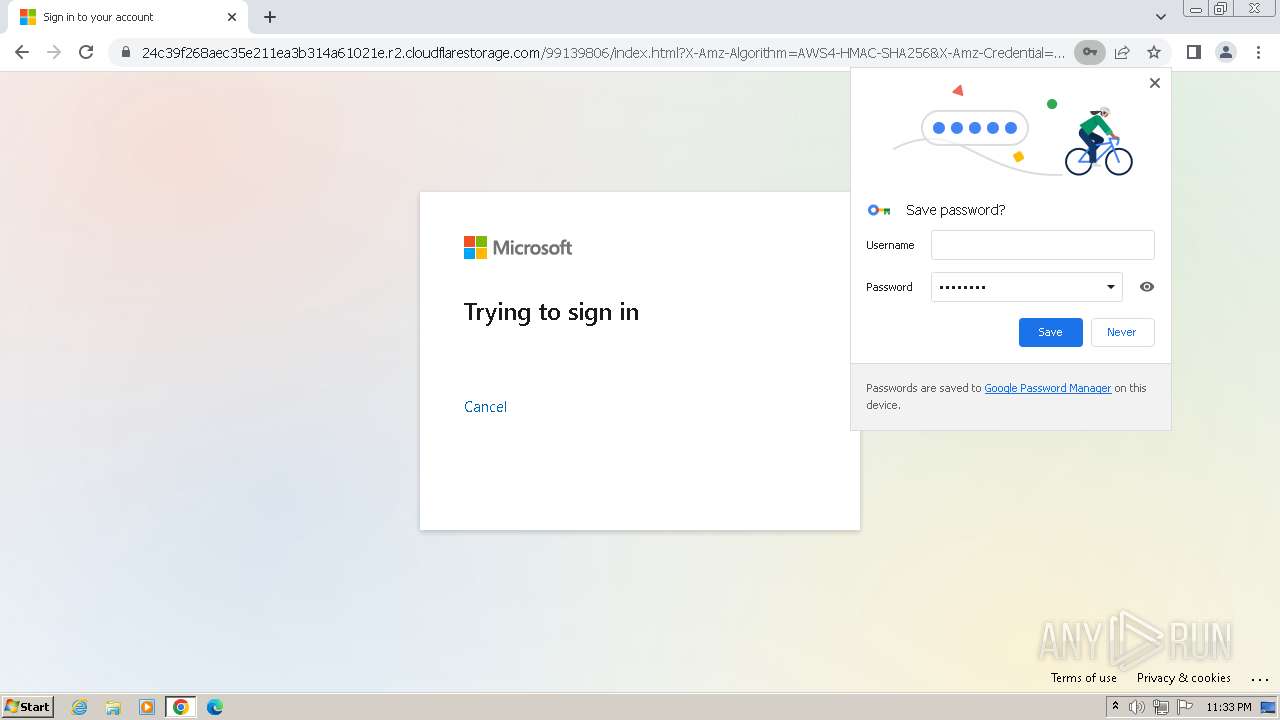Show hidden system tray icons
The image size is (1280, 720).
[x=1115, y=707]
